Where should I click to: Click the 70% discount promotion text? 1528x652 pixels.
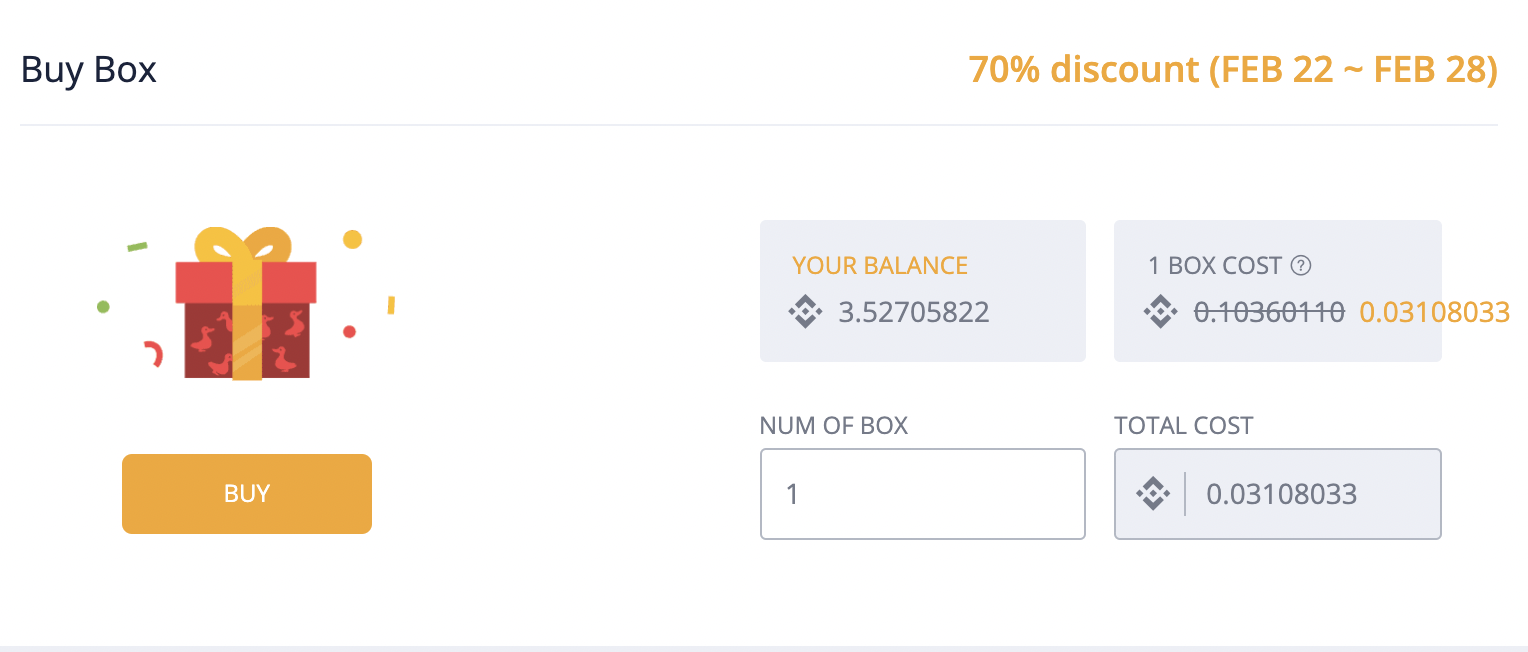pyautogui.click(x=1232, y=70)
